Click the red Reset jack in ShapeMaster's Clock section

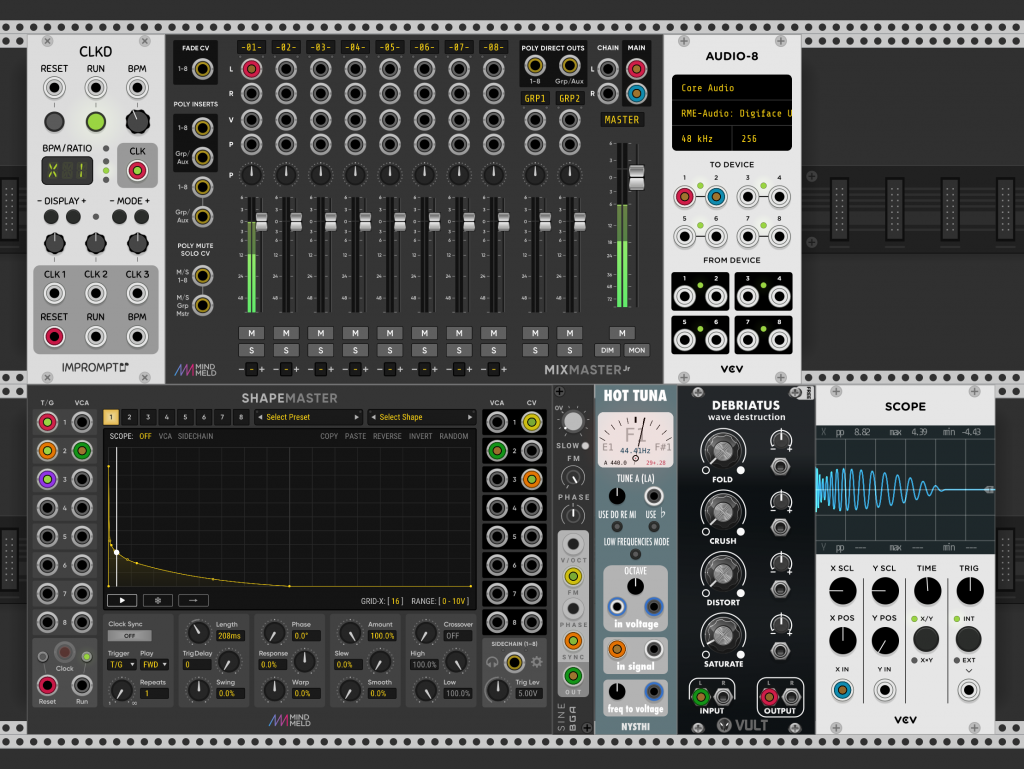click(47, 685)
